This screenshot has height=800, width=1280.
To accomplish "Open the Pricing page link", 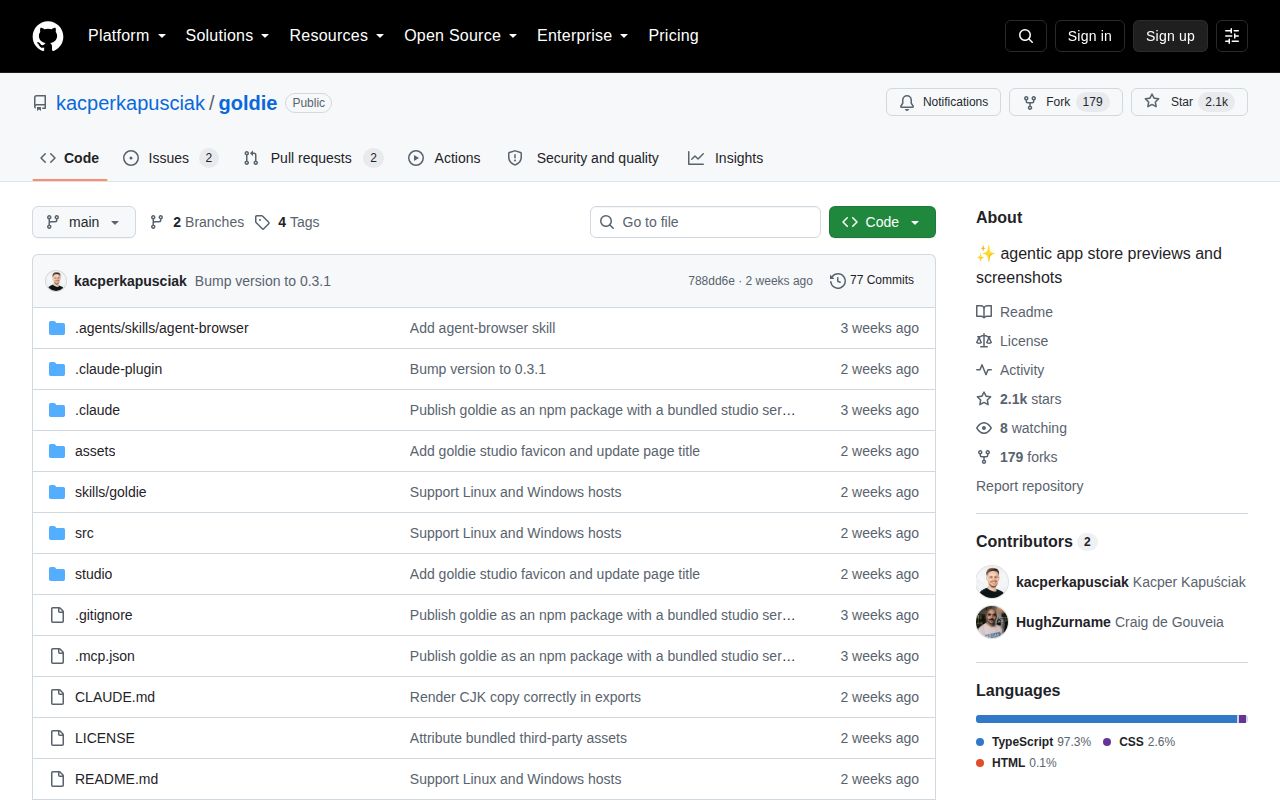I will [x=673, y=36].
